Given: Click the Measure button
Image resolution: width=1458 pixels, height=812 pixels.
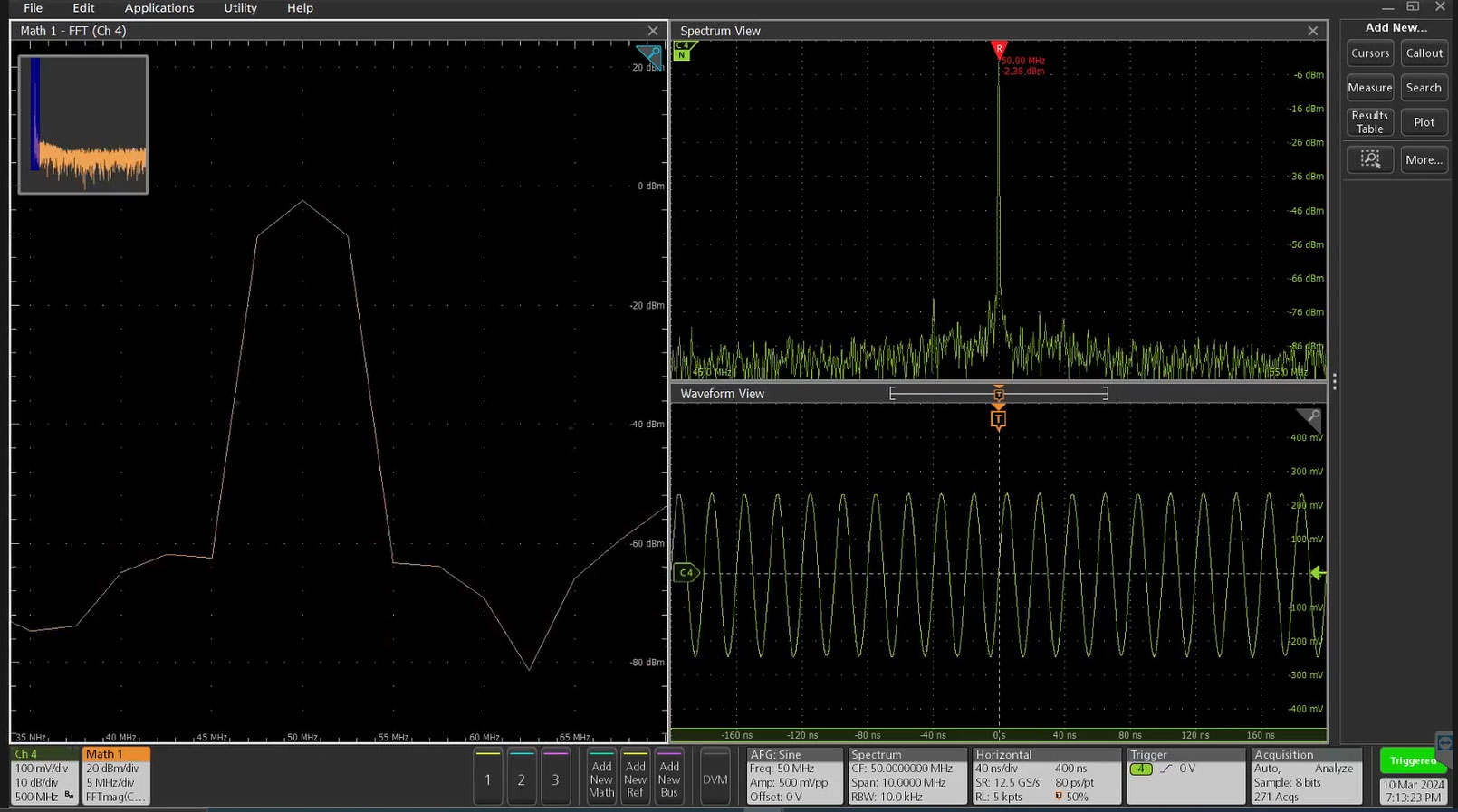Looking at the screenshot, I should 1369,88.
